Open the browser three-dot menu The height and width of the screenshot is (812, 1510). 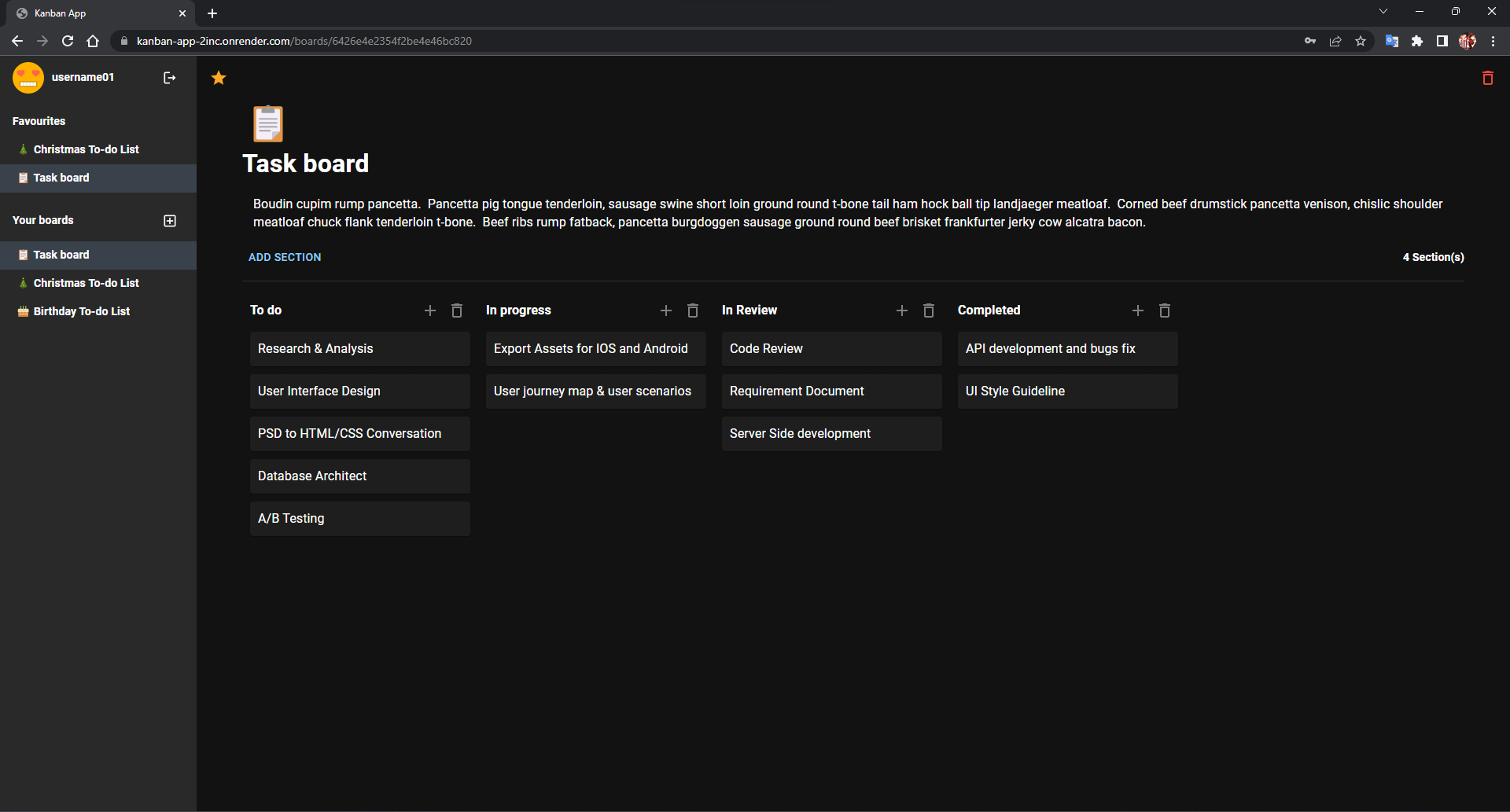(1493, 41)
